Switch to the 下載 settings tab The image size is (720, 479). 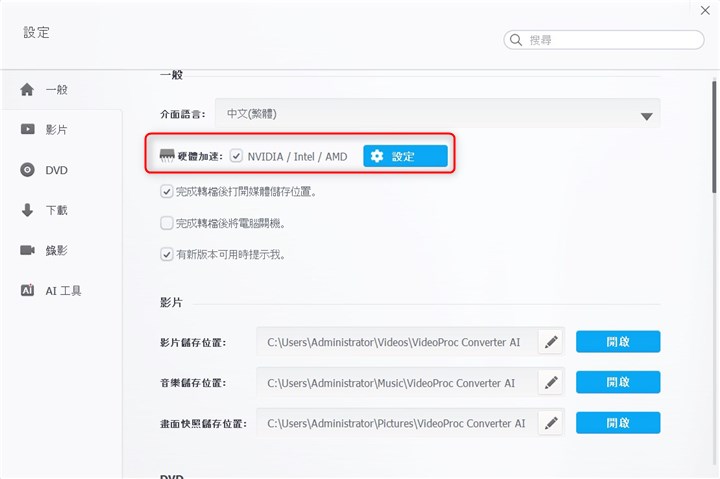tap(62, 210)
